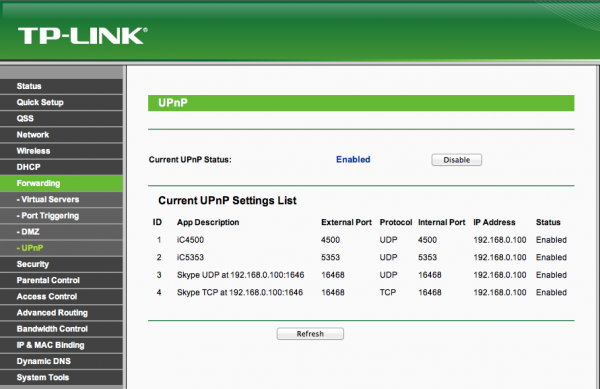Select the Forwarding menu item

click(61, 183)
